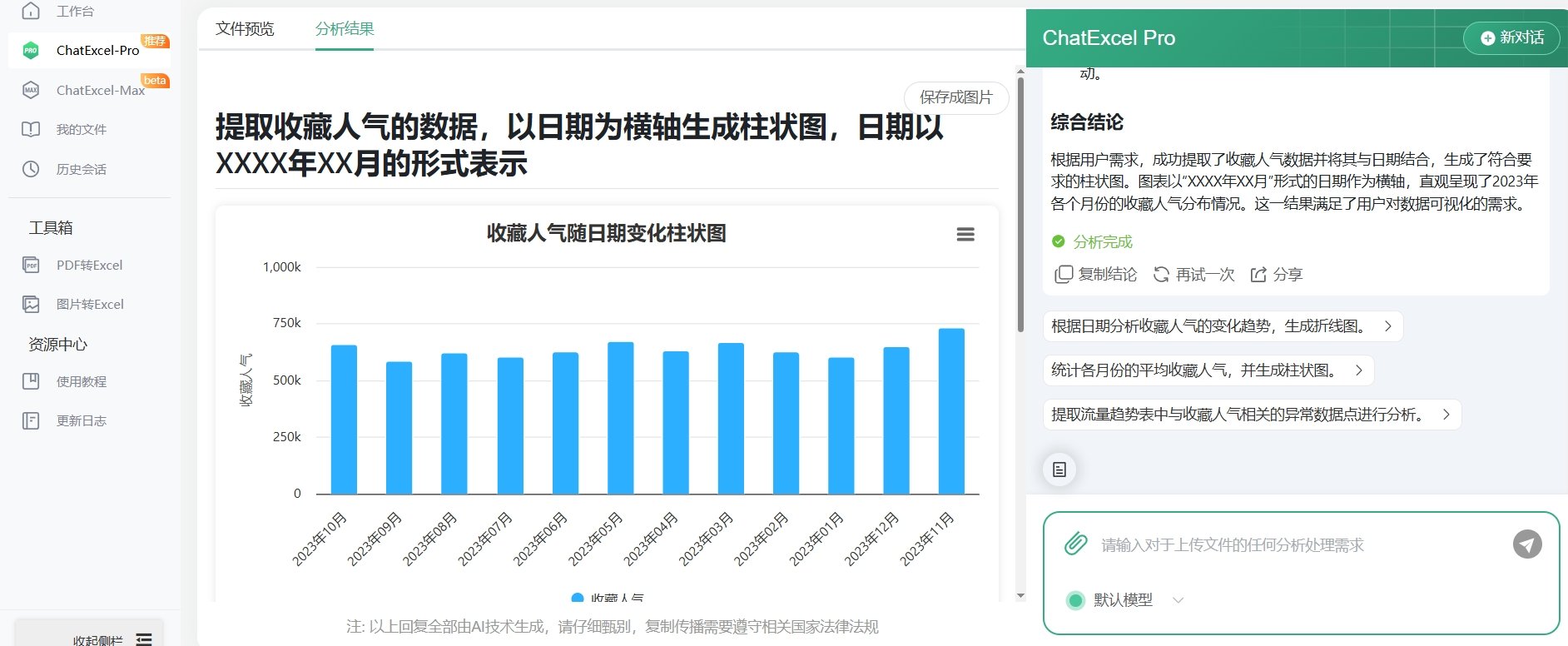Expand suggestion about 生成折线图
Viewport: 1568px width, 646px height.
(1222, 326)
